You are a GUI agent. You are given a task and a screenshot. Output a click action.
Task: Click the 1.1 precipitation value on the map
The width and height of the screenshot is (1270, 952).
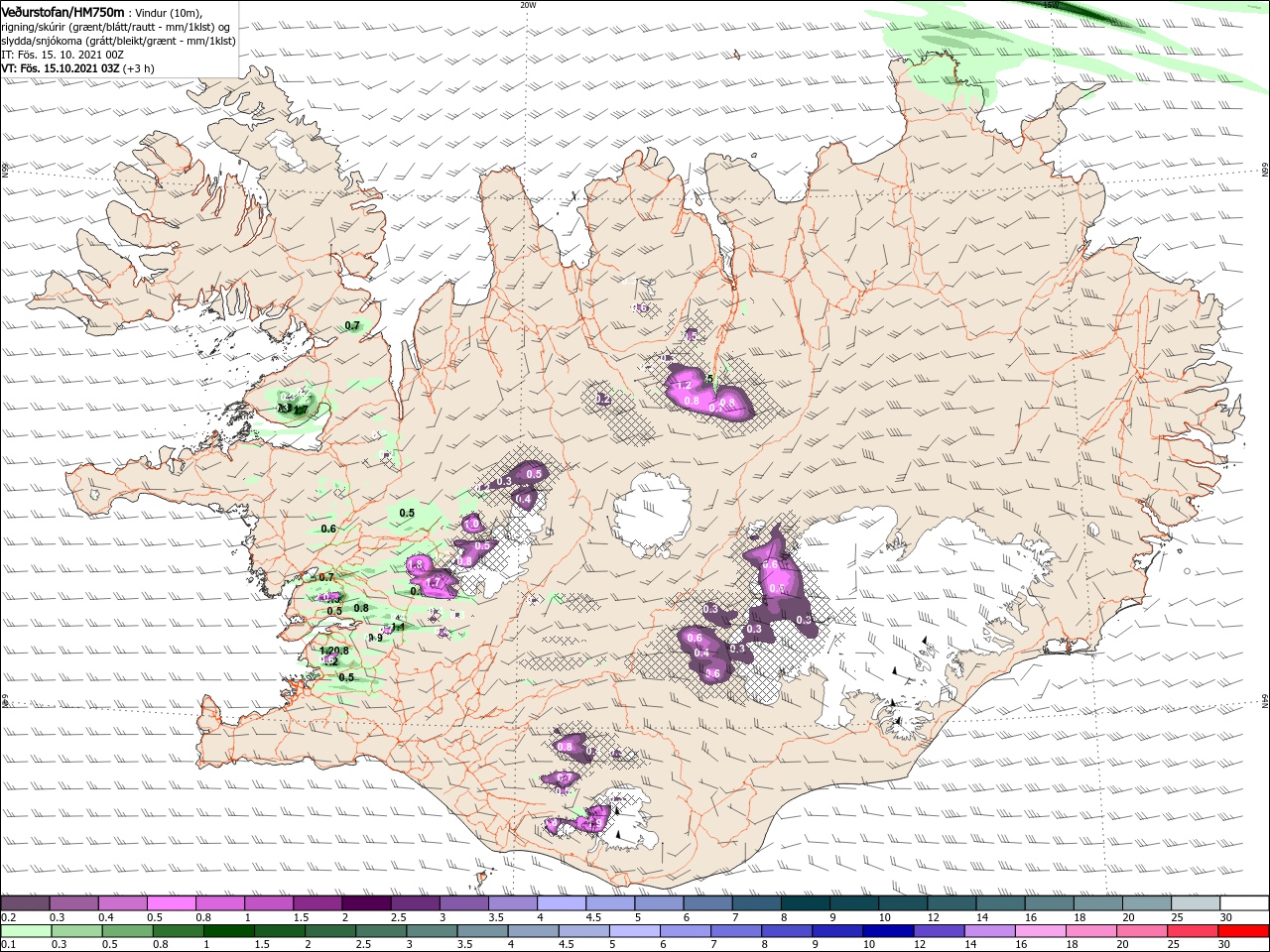point(398,627)
